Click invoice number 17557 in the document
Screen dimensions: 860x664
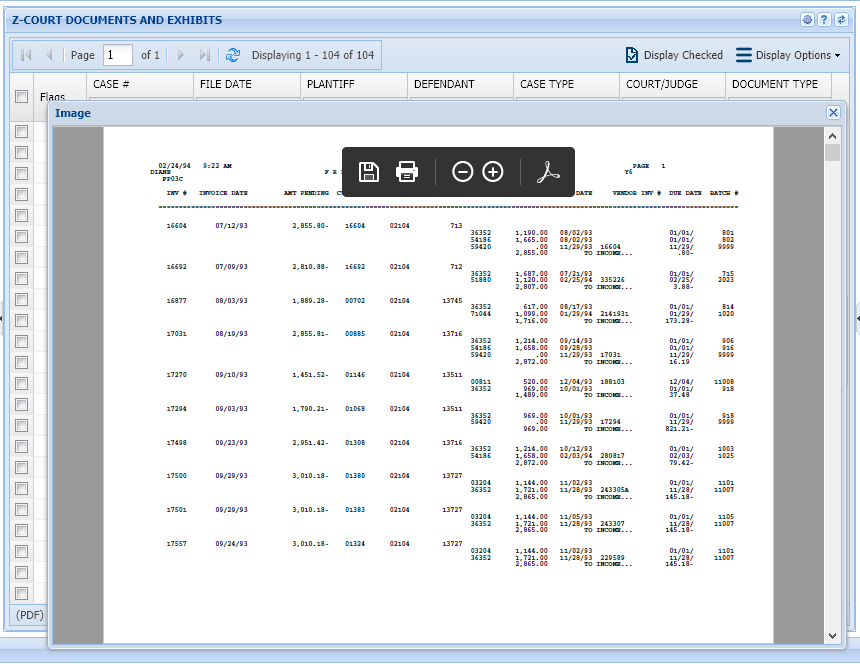(x=176, y=543)
